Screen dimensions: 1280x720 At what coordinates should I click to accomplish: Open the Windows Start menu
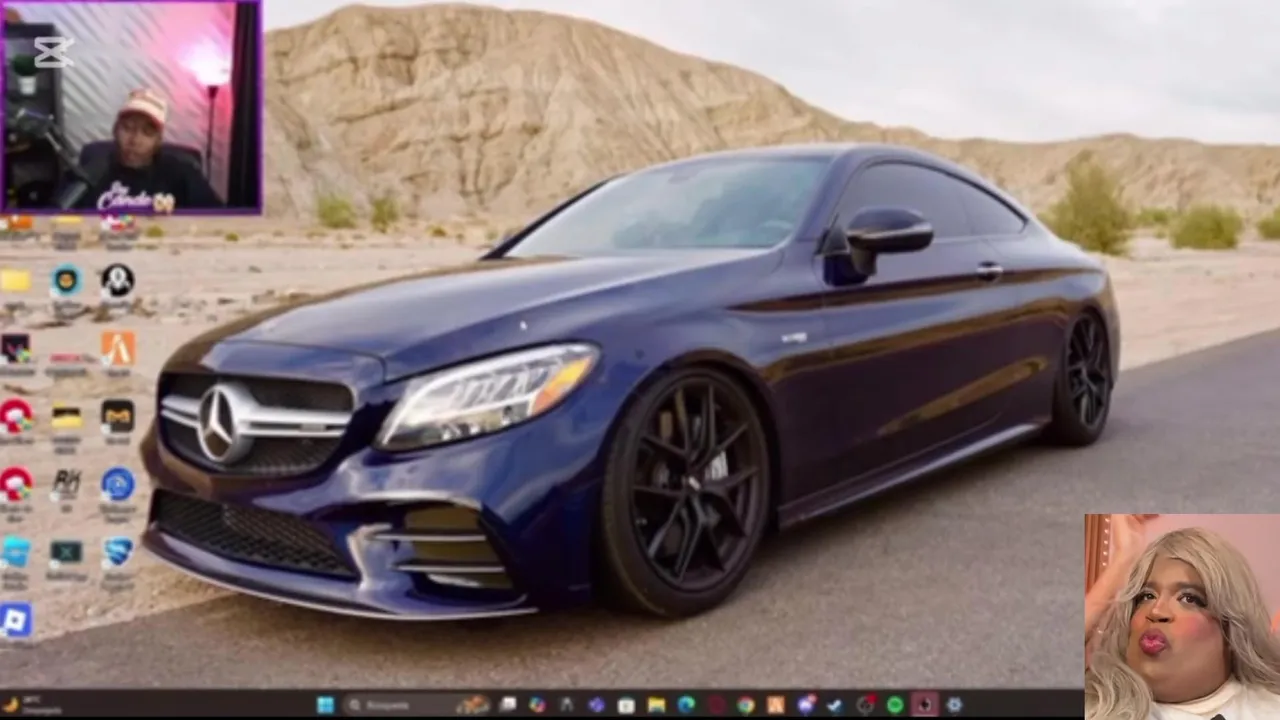[325, 705]
